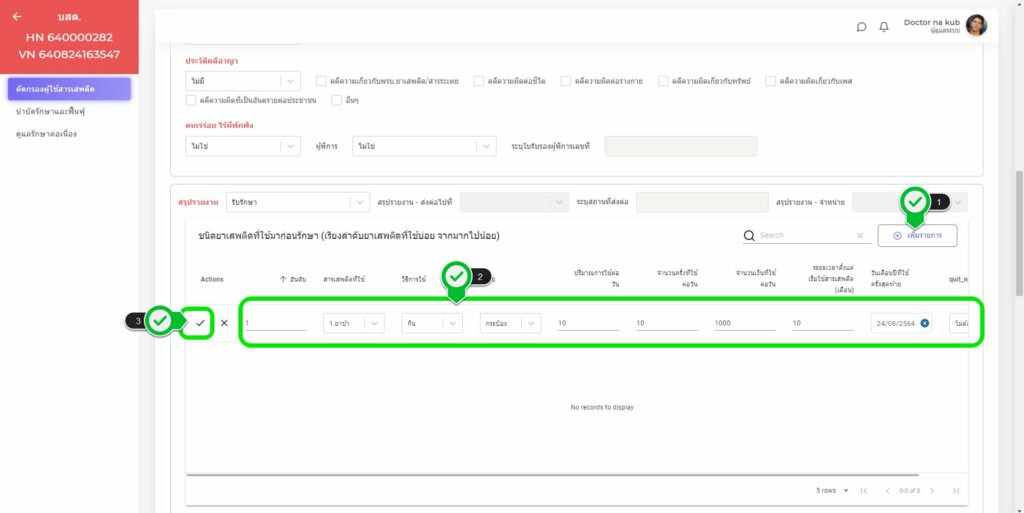Click the magnifier search icon in table

tap(749, 236)
